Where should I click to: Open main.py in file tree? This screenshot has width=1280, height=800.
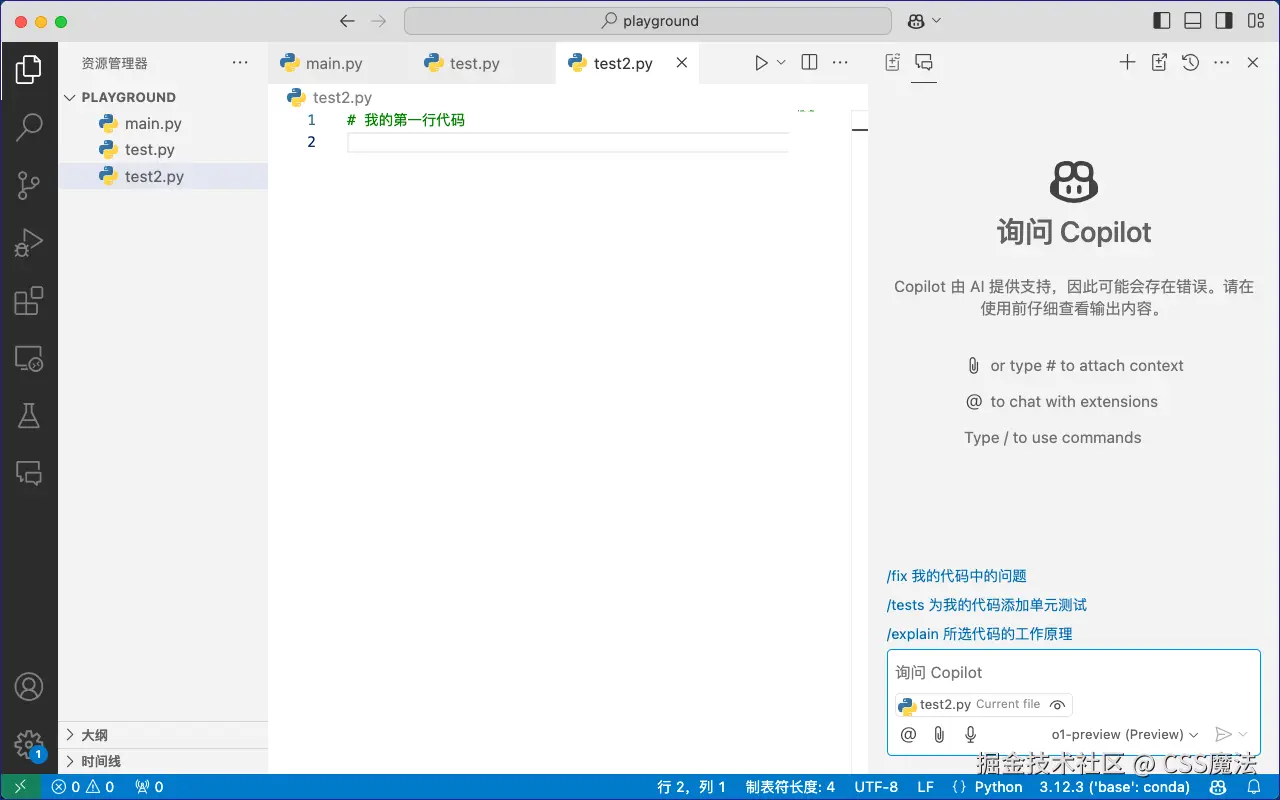point(163,123)
